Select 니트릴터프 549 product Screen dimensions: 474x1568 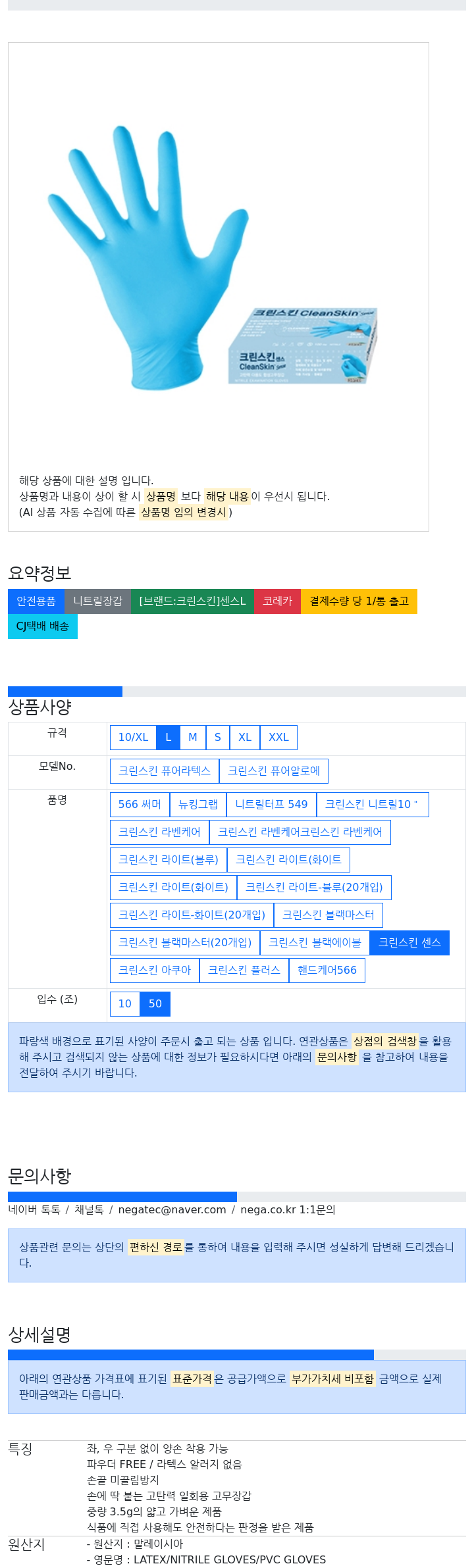coord(271,805)
